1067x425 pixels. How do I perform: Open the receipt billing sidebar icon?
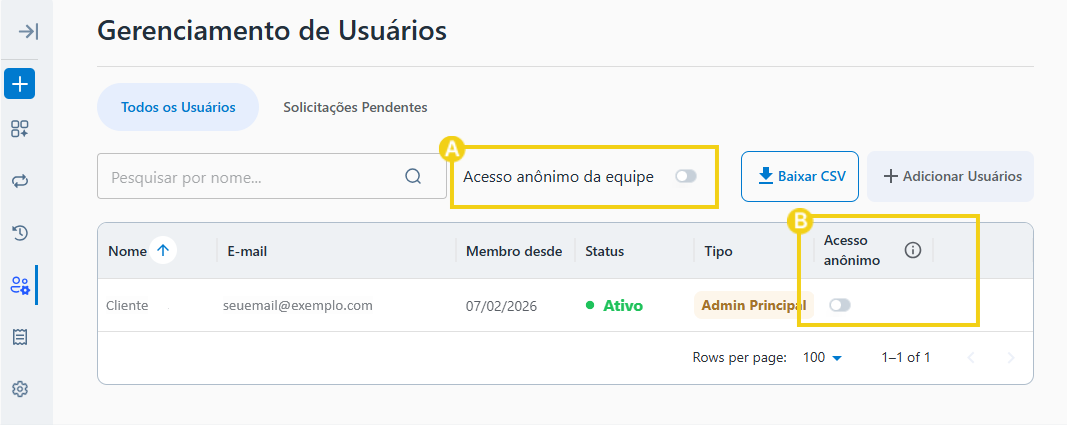point(20,337)
